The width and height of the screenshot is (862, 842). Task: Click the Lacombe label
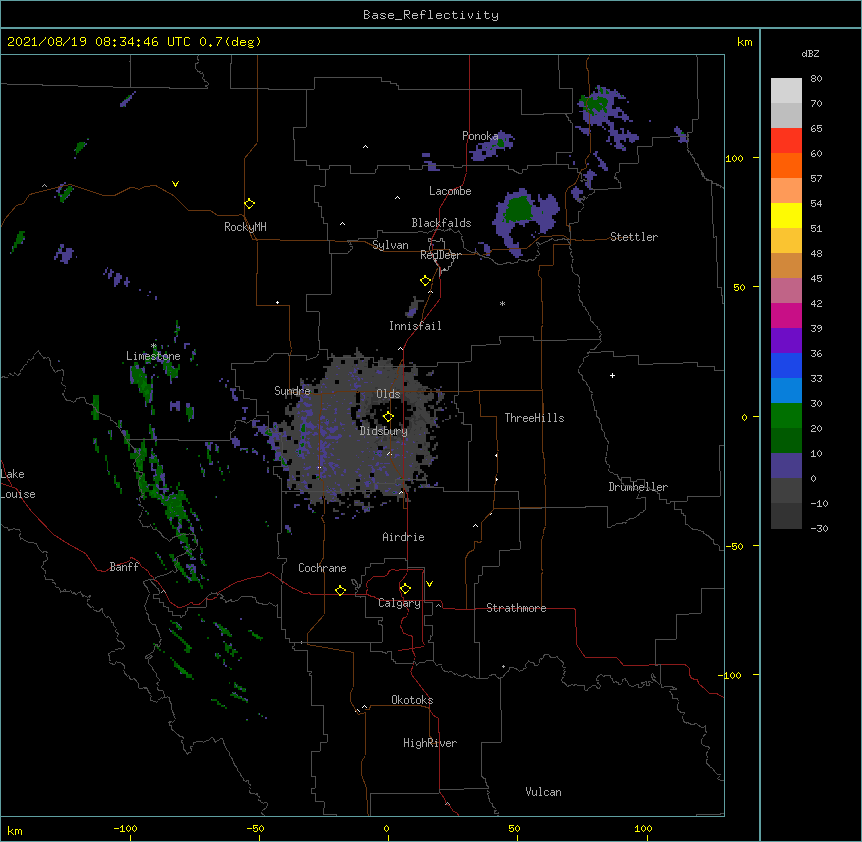(x=450, y=191)
